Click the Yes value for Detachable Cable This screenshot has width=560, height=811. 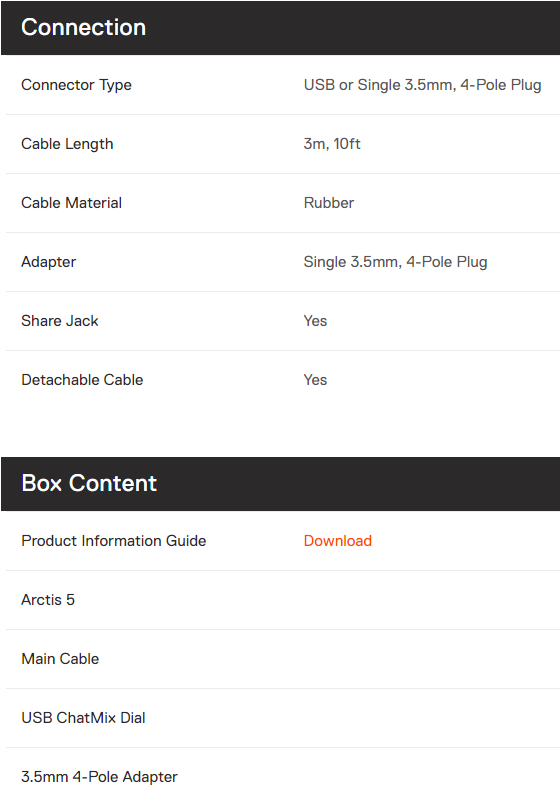(x=315, y=380)
